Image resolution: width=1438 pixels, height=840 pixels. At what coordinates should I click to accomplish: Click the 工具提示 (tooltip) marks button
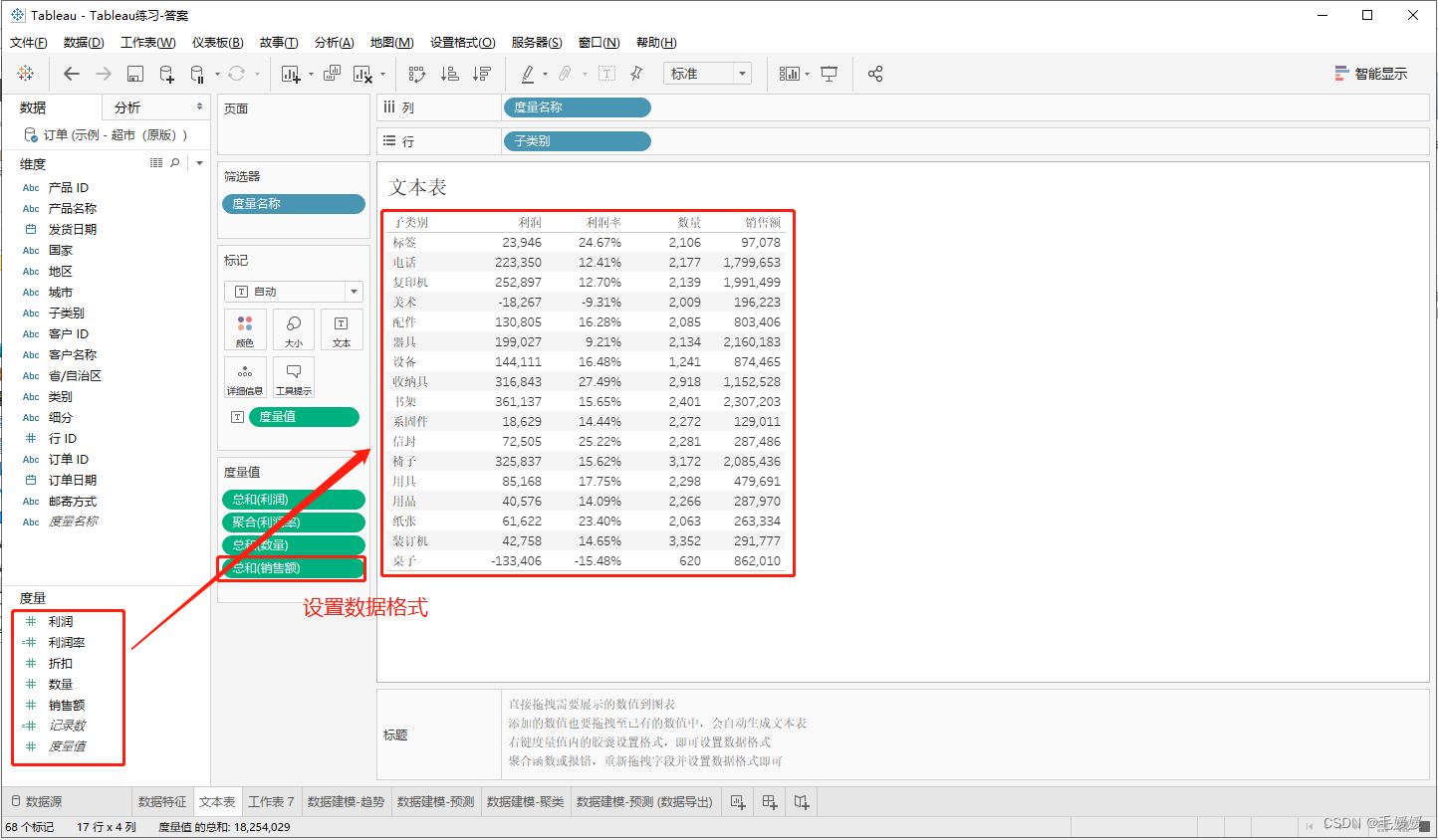pyautogui.click(x=294, y=377)
